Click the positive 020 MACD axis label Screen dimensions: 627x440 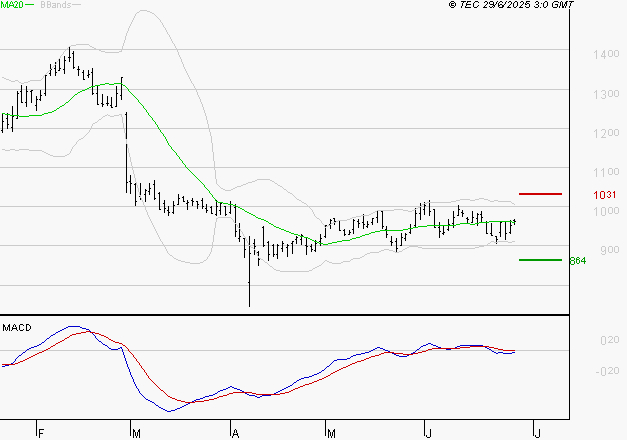pyautogui.click(x=580, y=341)
